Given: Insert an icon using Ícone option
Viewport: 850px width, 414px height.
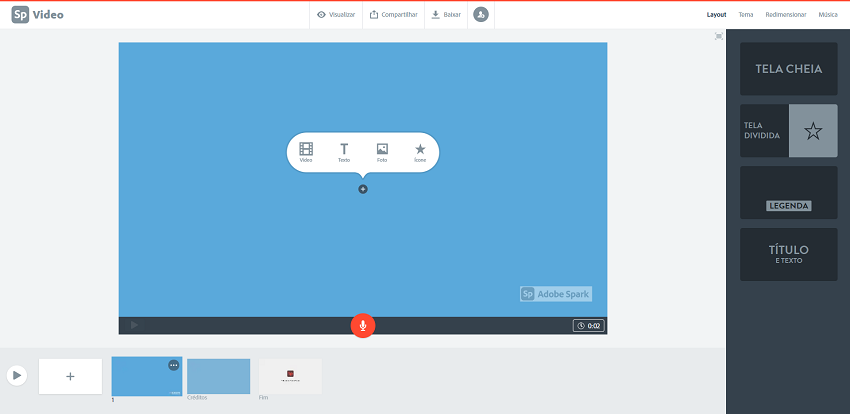Looking at the screenshot, I should (420, 151).
